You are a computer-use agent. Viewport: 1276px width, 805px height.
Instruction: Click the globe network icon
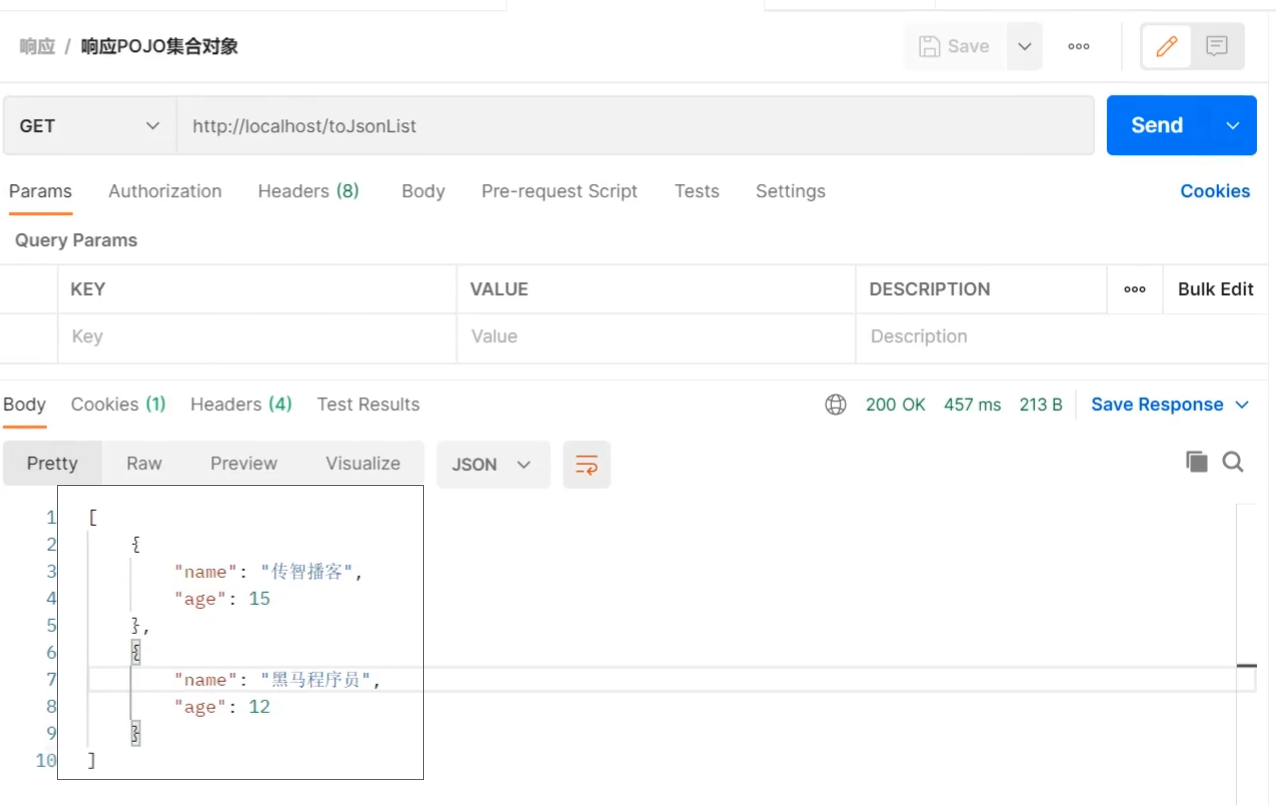click(835, 404)
